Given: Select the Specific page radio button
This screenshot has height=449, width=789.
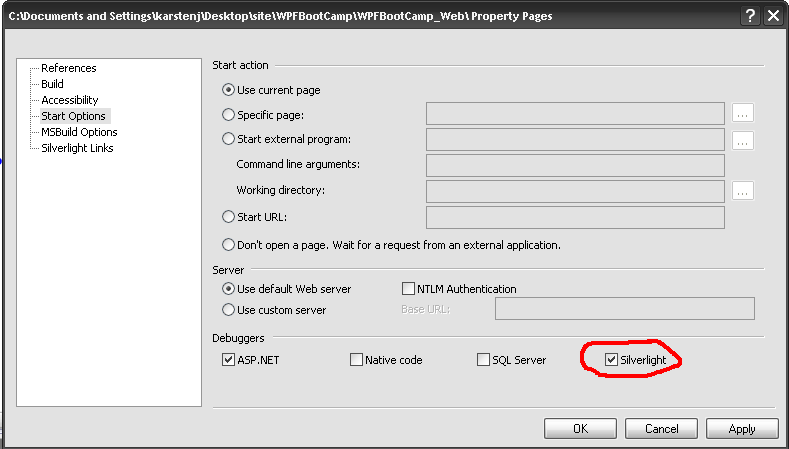Looking at the screenshot, I should pos(228,115).
